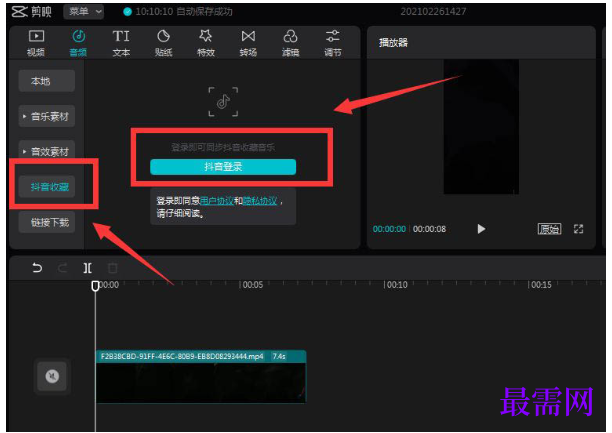Click the 抖音登录 button
612x433 pixels.
pos(223,167)
